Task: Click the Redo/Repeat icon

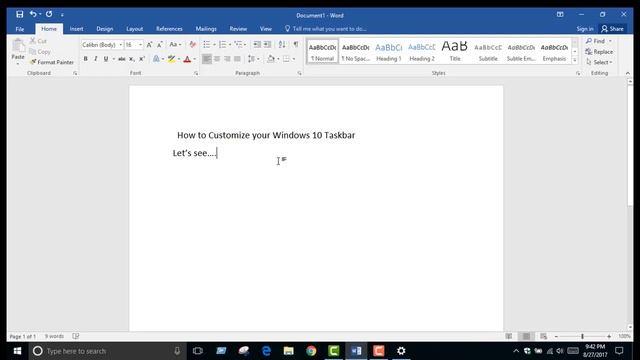Action: pyautogui.click(x=49, y=14)
